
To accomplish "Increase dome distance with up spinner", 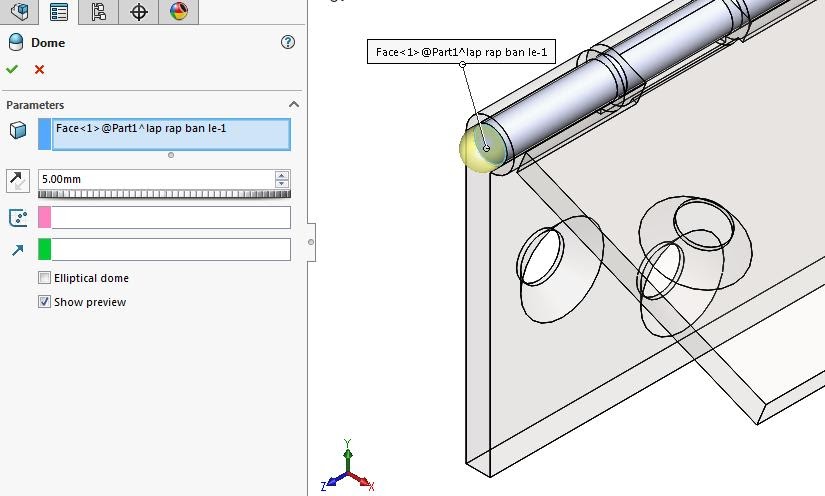I will coord(282,175).
